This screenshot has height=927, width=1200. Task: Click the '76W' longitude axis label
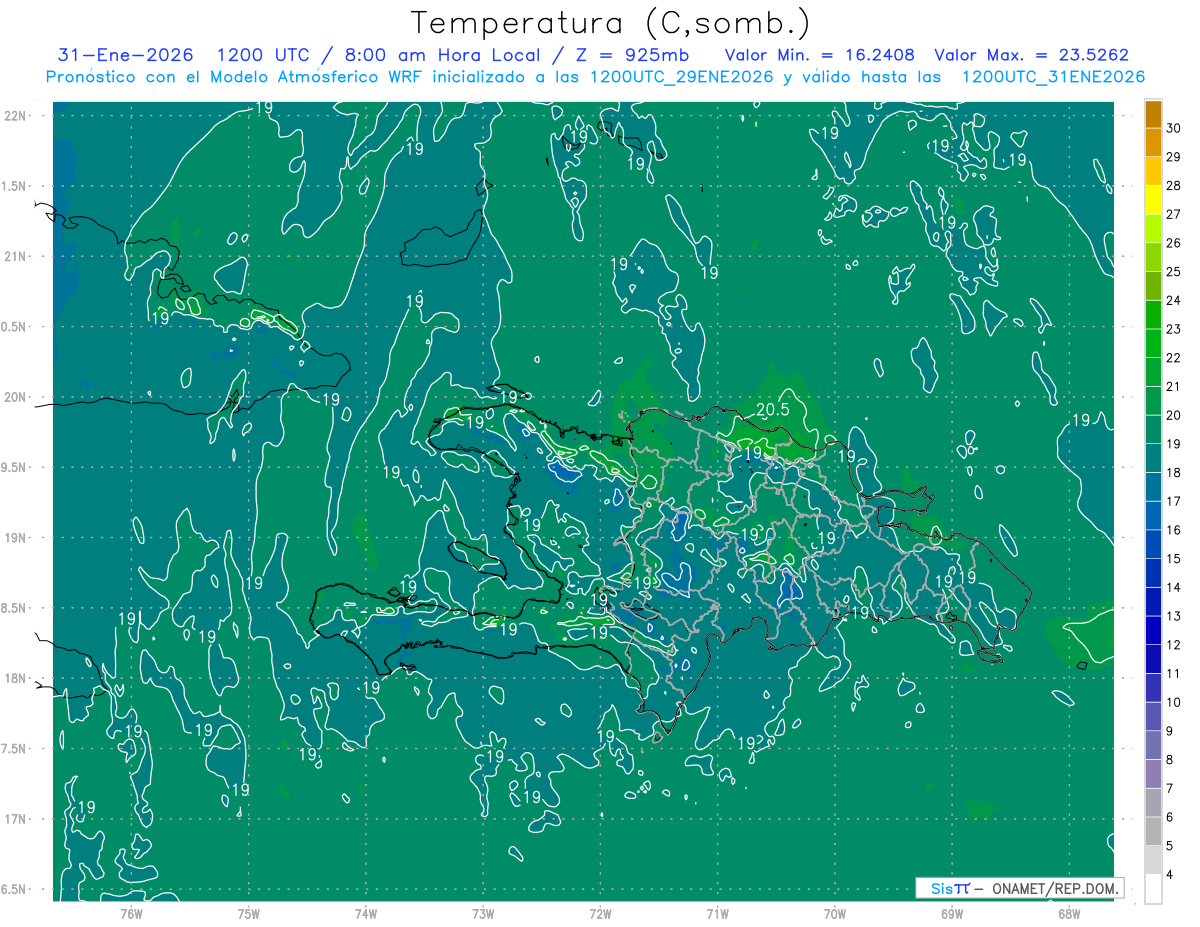[x=131, y=913]
